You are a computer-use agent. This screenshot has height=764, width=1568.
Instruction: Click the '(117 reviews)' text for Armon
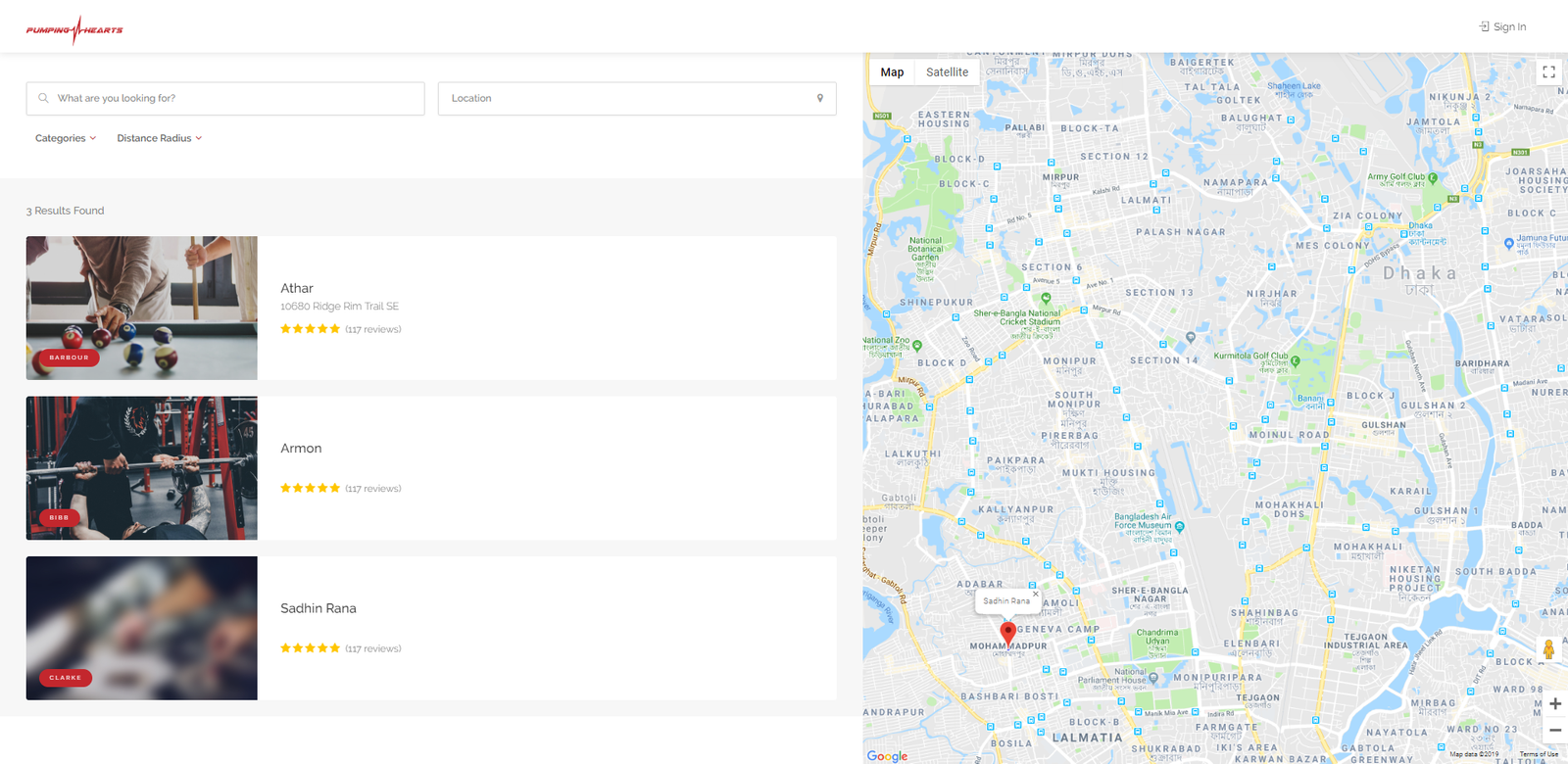point(373,489)
